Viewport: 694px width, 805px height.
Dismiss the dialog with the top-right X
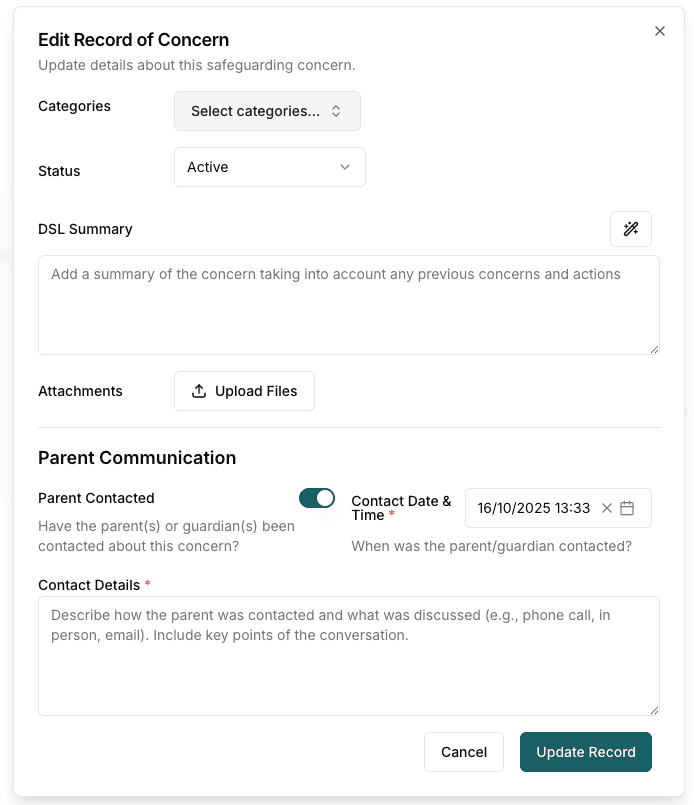click(660, 31)
